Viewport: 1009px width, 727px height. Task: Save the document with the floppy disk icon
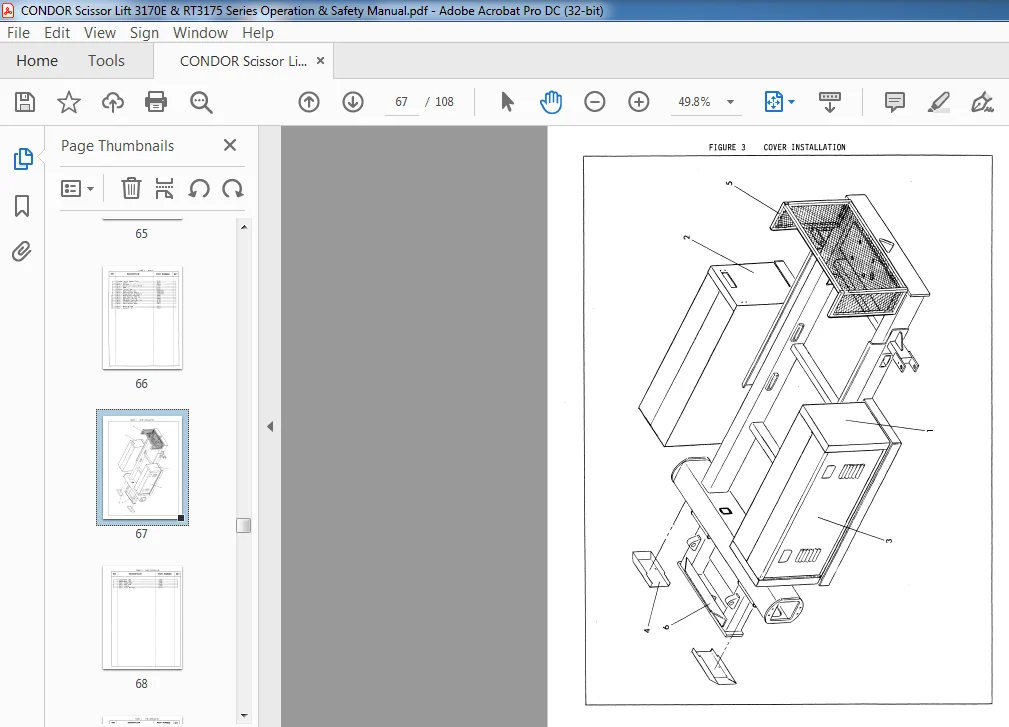[x=25, y=102]
